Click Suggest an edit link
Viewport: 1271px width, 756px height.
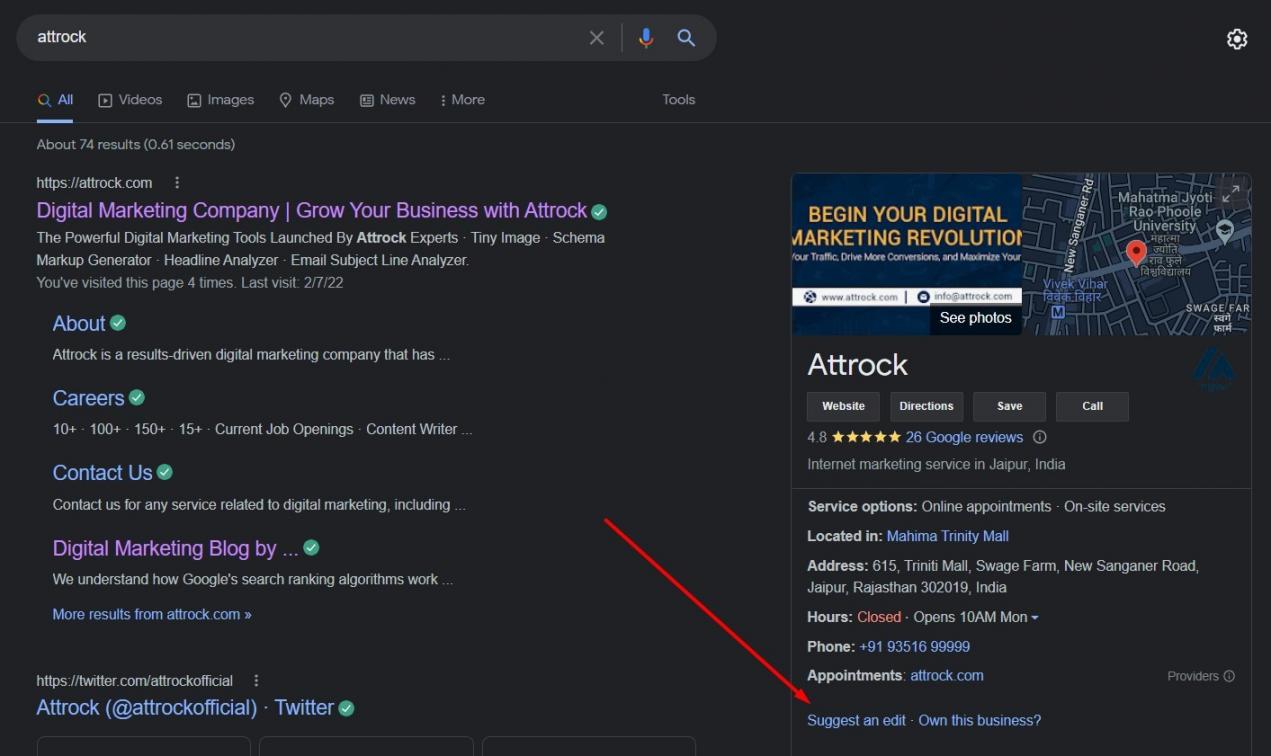(856, 720)
